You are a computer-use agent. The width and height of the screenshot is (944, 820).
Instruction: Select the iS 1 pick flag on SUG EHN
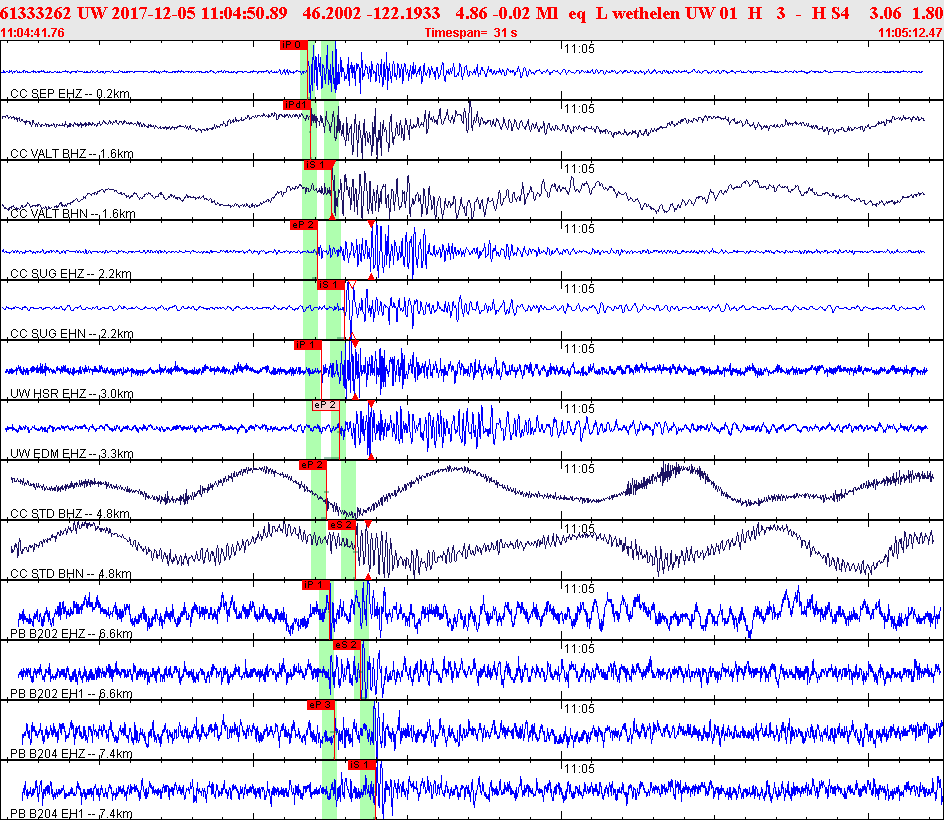[331, 285]
